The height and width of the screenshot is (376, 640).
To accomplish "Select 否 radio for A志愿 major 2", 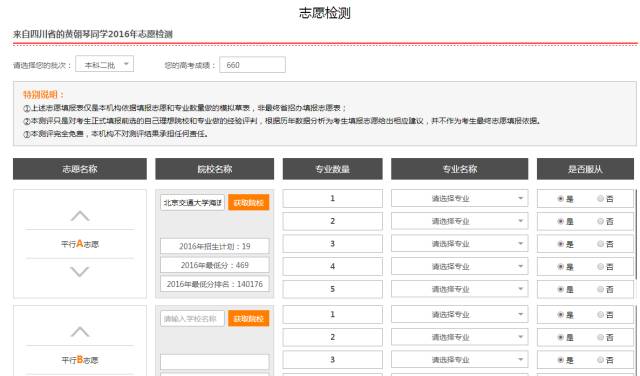I will point(600,221).
